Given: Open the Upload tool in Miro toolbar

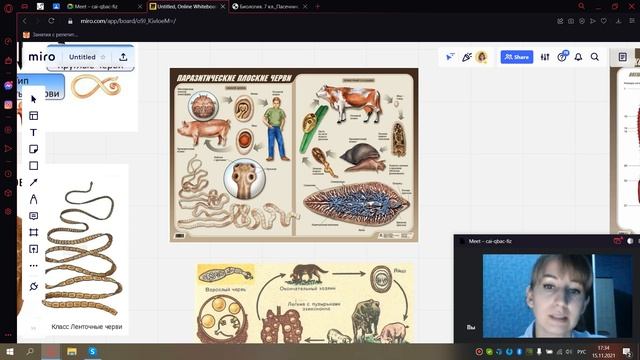Looking at the screenshot, I should pos(33,249).
